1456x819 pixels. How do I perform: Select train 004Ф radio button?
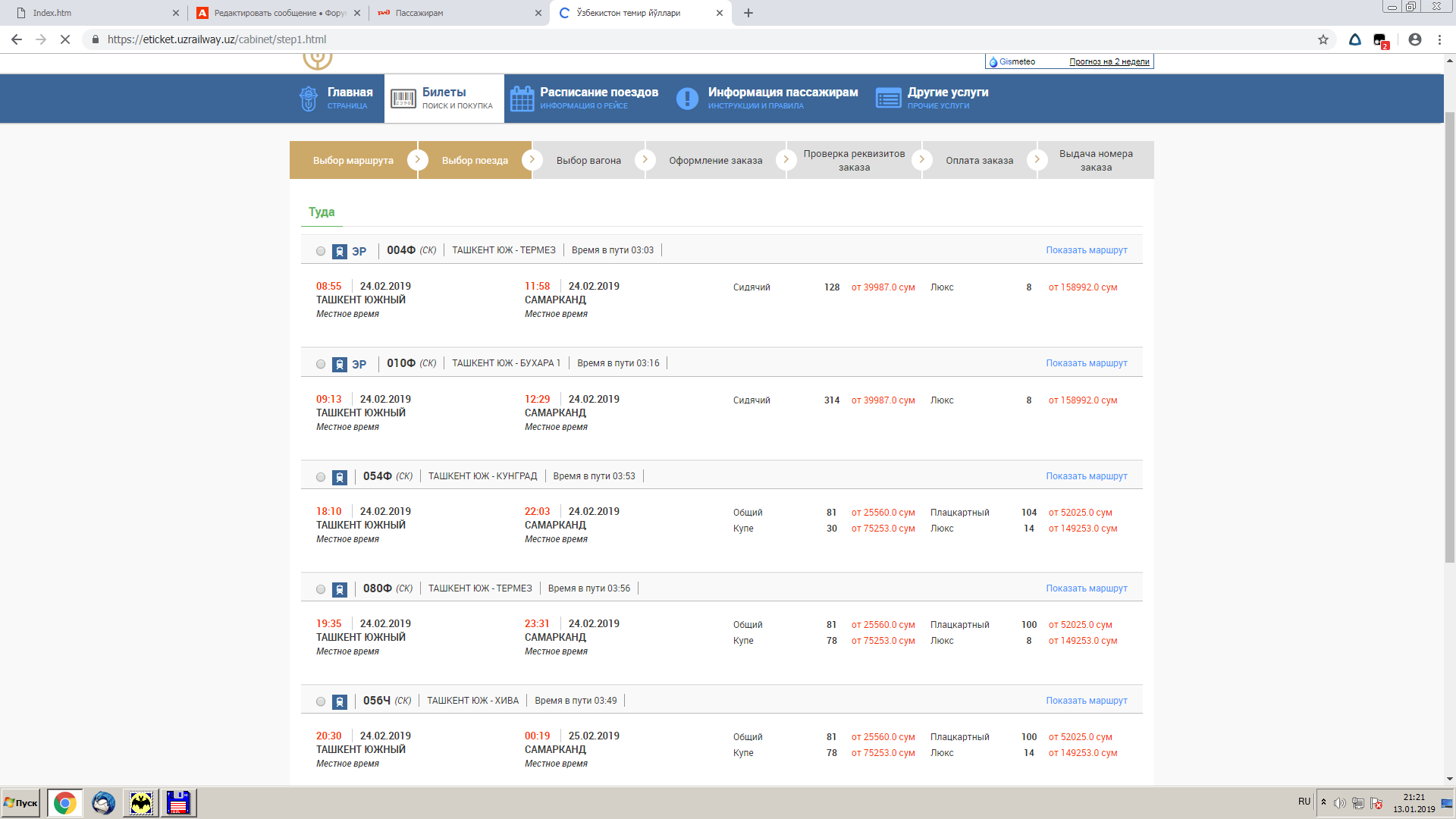(321, 251)
